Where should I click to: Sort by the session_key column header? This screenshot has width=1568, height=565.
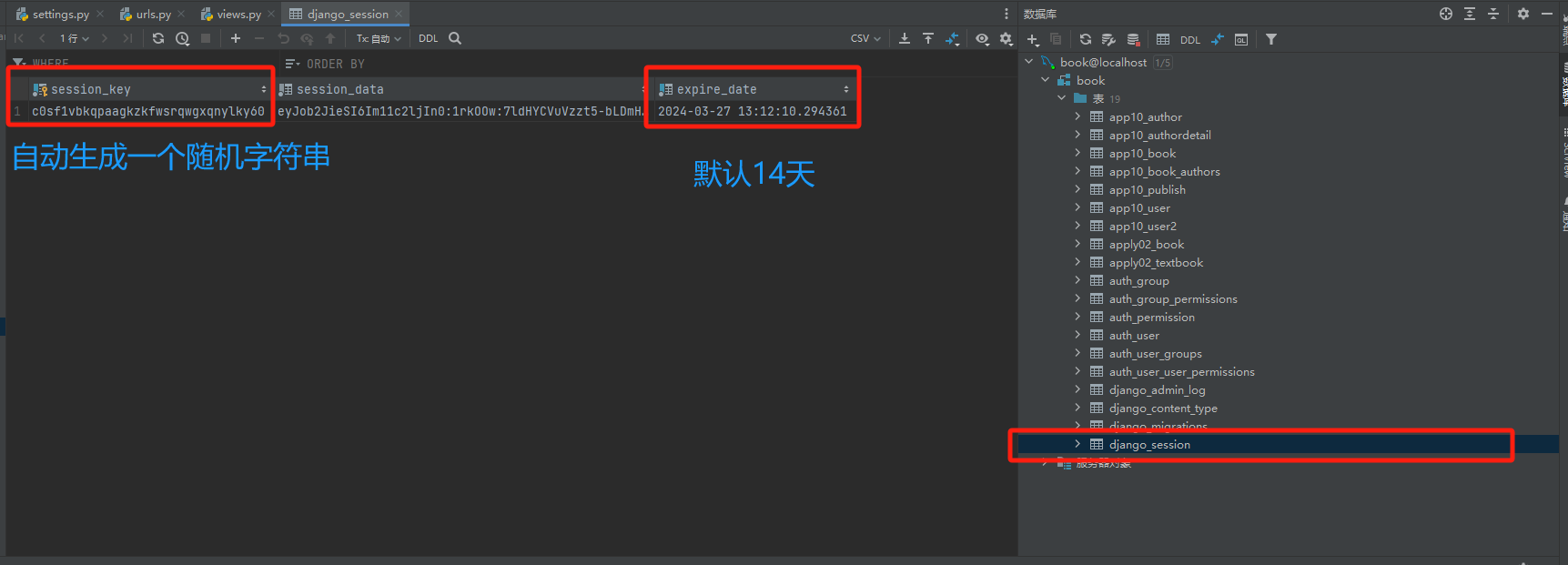pyautogui.click(x=149, y=89)
